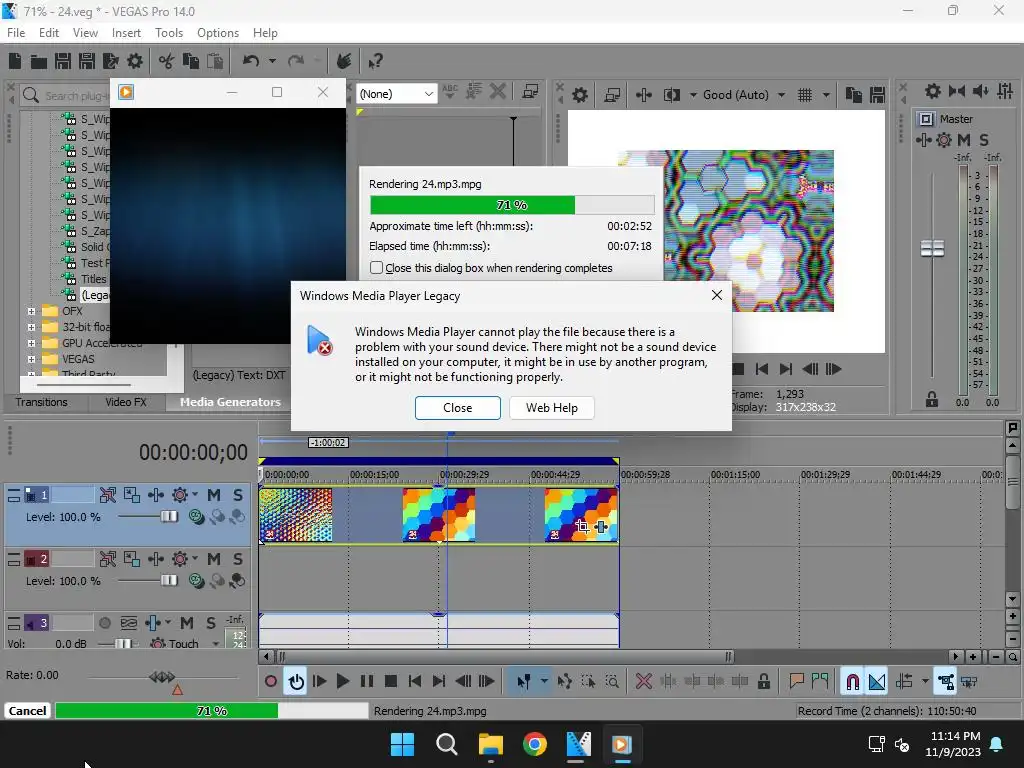
Task: Click the Play button in transport bar
Action: 342,682
